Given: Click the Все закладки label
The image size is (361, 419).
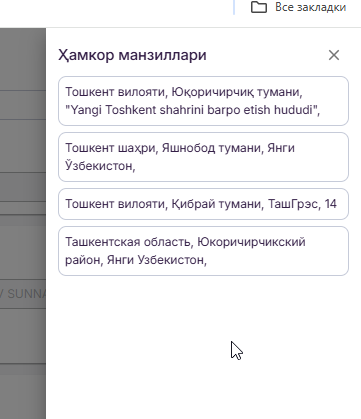Looking at the screenshot, I should click(311, 7).
